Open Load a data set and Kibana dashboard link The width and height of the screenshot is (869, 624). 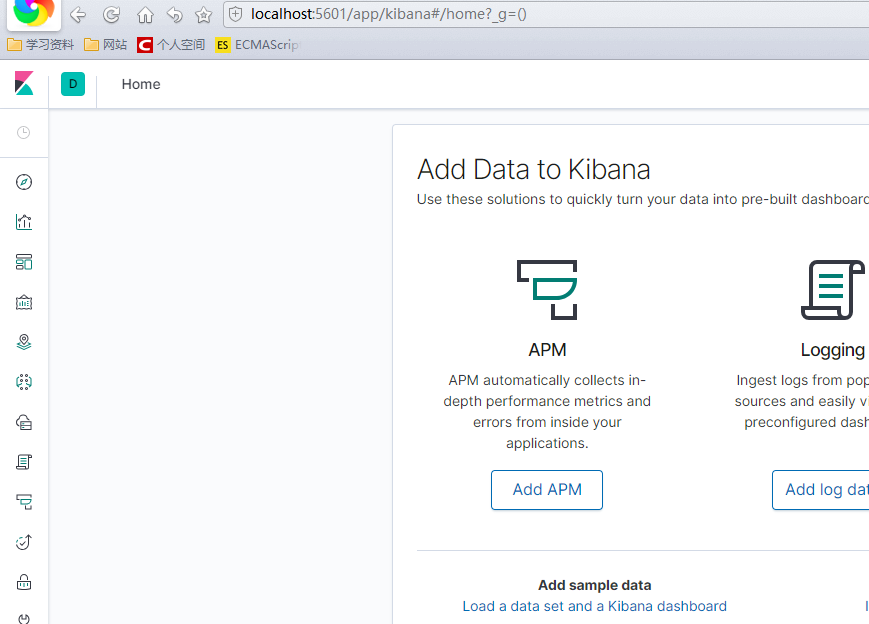tap(595, 606)
